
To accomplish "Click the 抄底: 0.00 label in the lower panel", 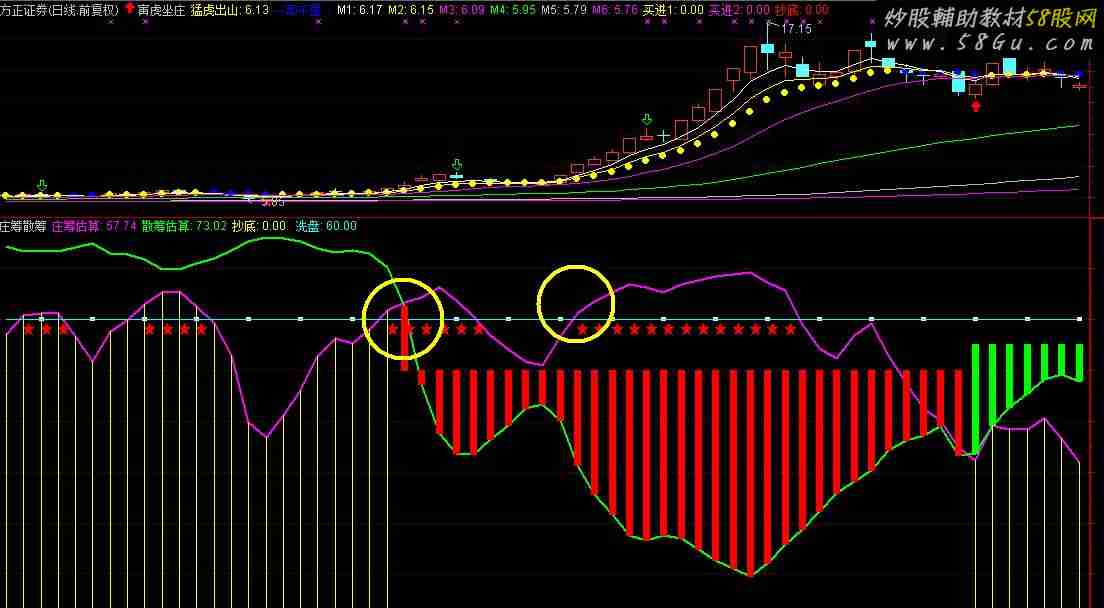I will tap(259, 226).
